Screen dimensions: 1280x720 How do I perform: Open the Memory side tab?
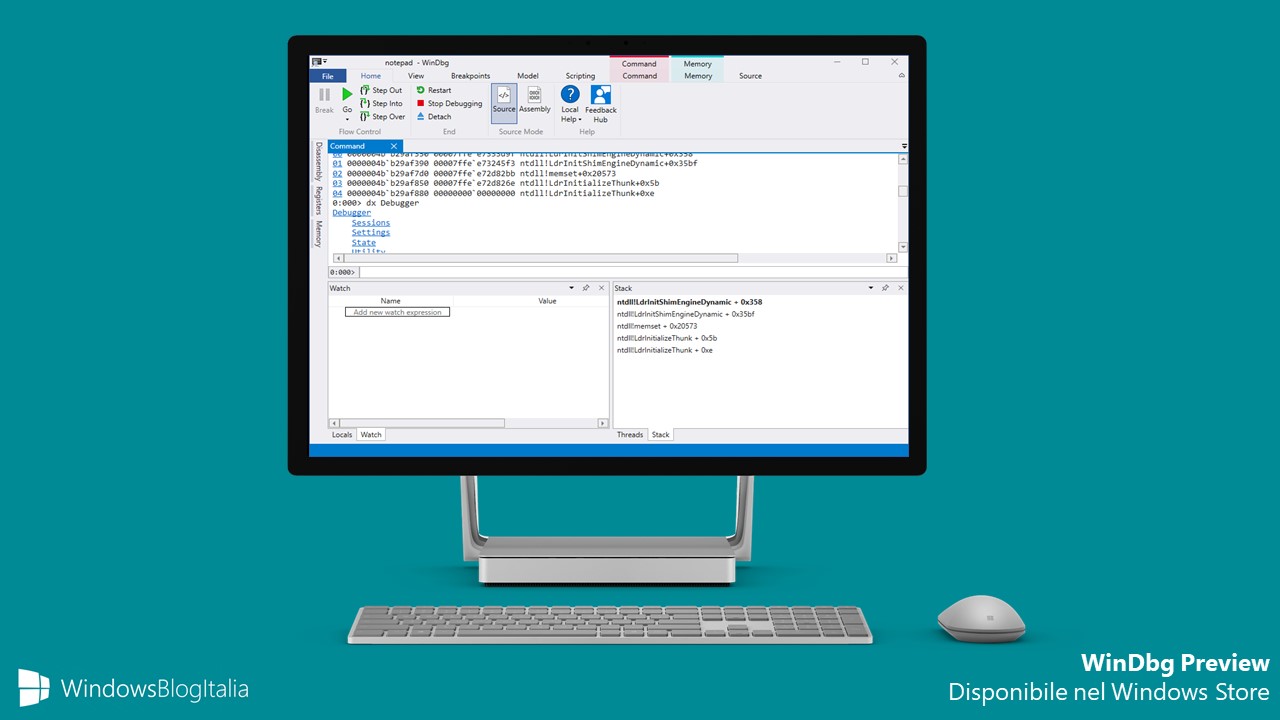(319, 234)
